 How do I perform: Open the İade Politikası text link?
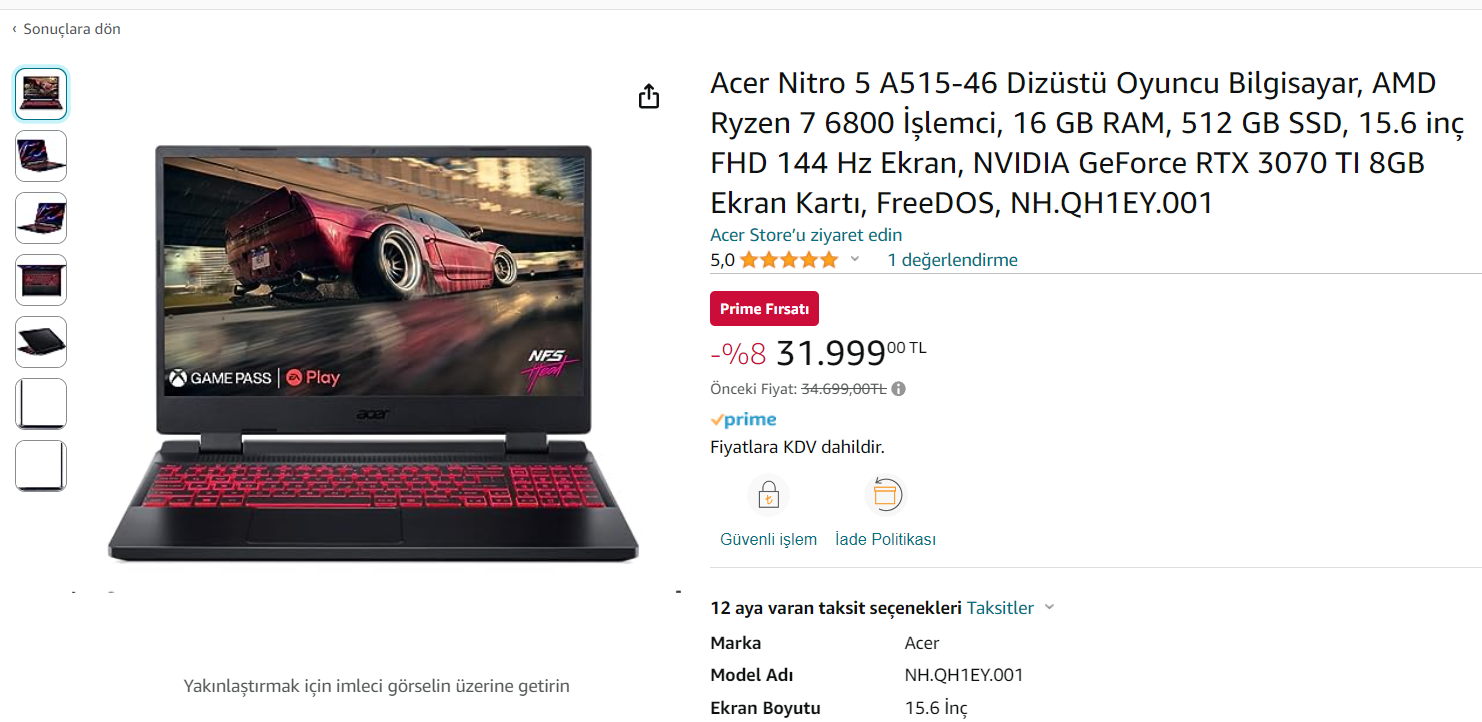[x=885, y=539]
